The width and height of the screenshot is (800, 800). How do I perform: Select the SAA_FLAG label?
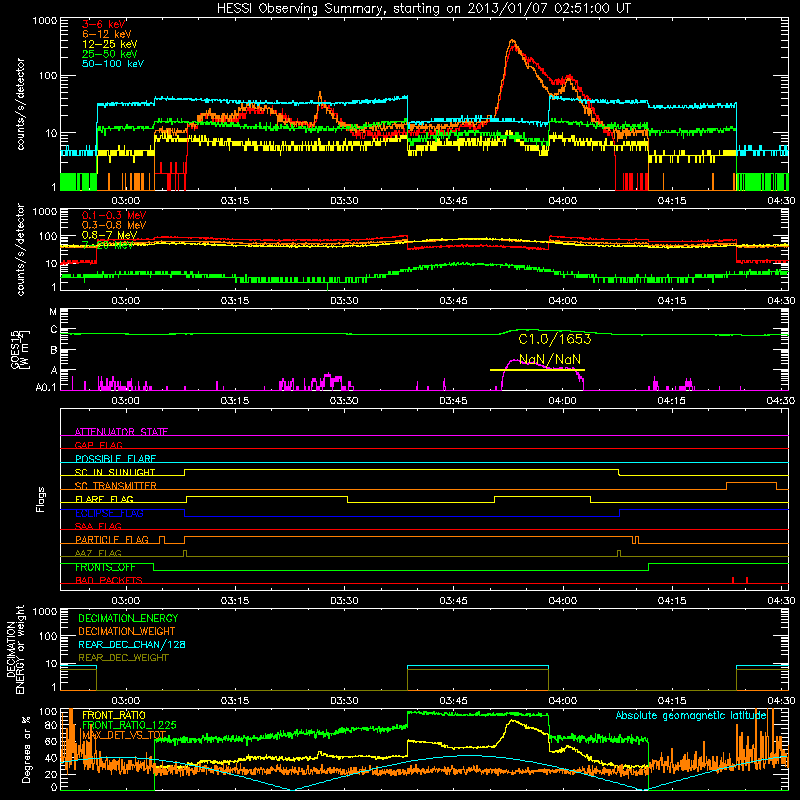tap(98, 526)
